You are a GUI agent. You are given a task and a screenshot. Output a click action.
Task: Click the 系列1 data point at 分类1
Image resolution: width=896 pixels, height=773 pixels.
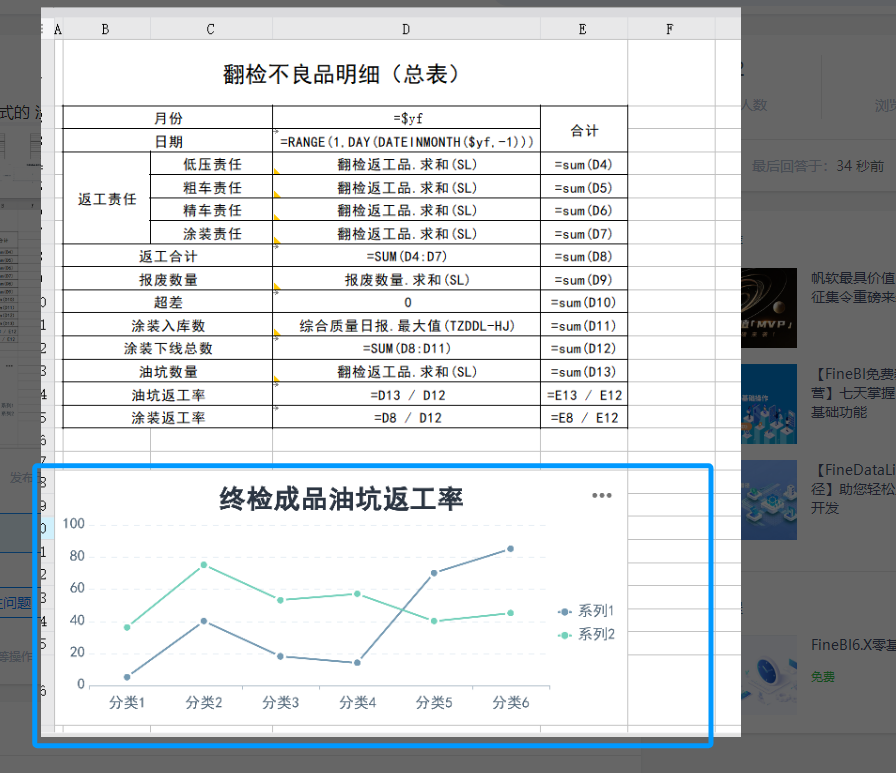127,677
